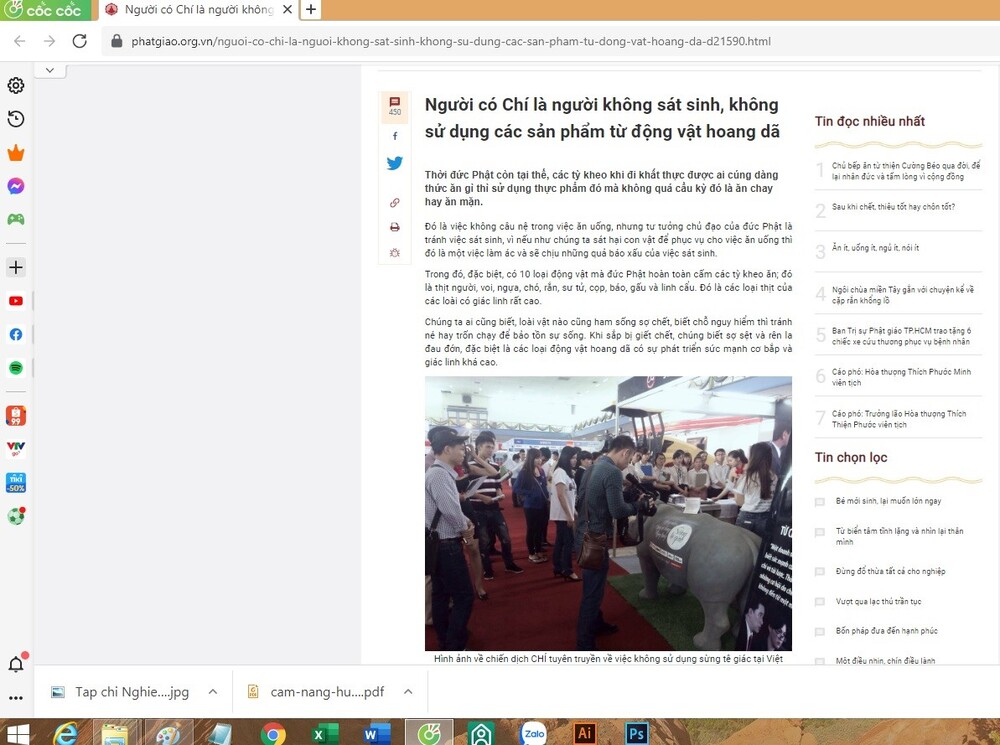Viewport: 1000px width, 745px height.
Task: Close the Người có Chí tab
Action: click(x=288, y=10)
